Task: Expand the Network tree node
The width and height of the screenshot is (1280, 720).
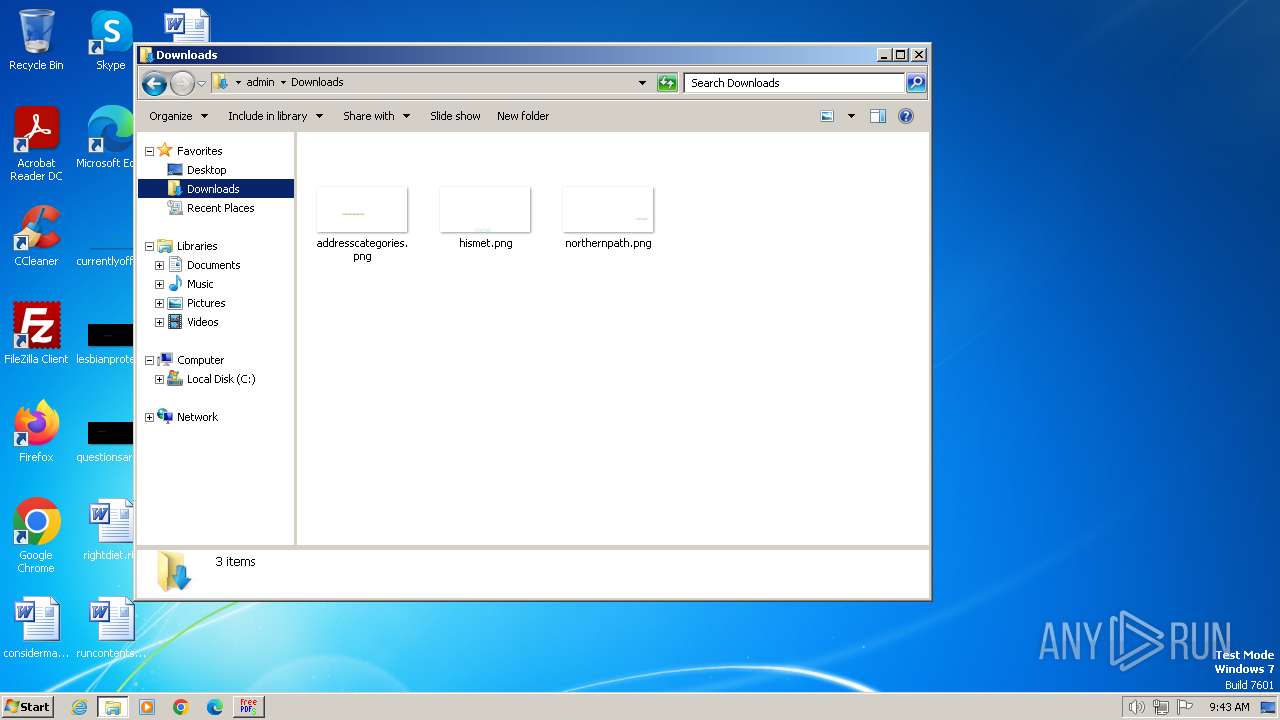Action: [149, 417]
